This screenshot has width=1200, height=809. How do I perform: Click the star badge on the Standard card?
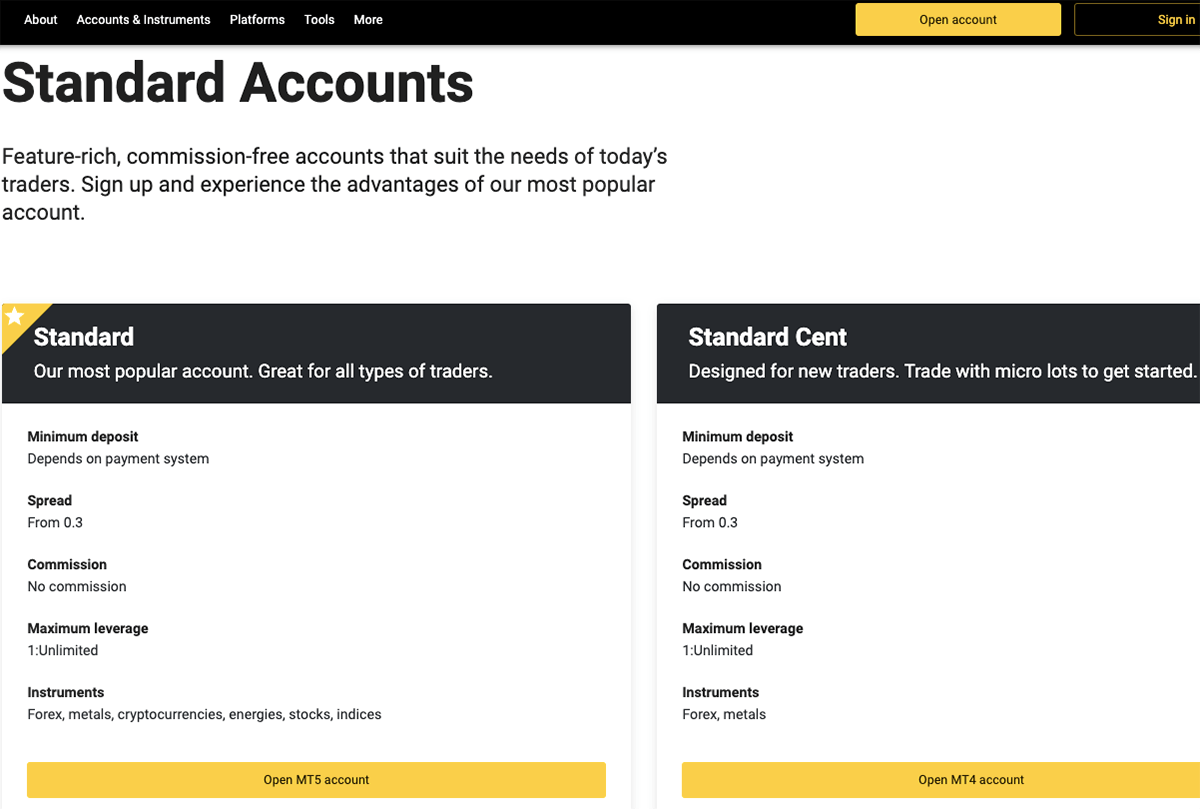(x=13, y=317)
